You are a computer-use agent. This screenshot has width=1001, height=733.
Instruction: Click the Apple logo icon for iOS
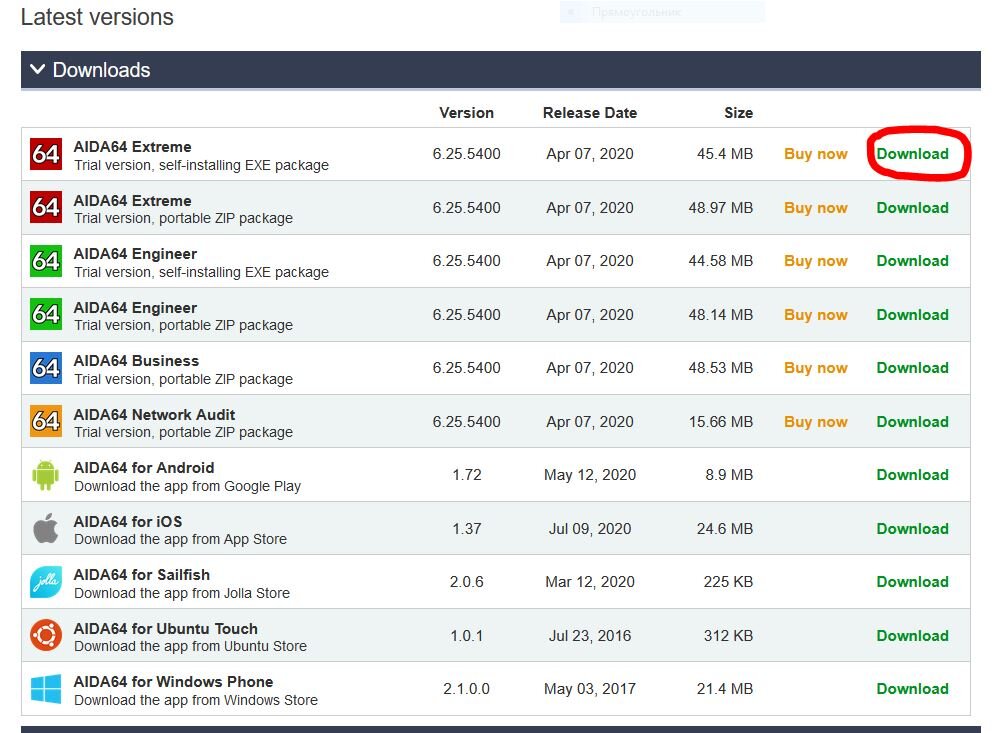tap(45, 528)
